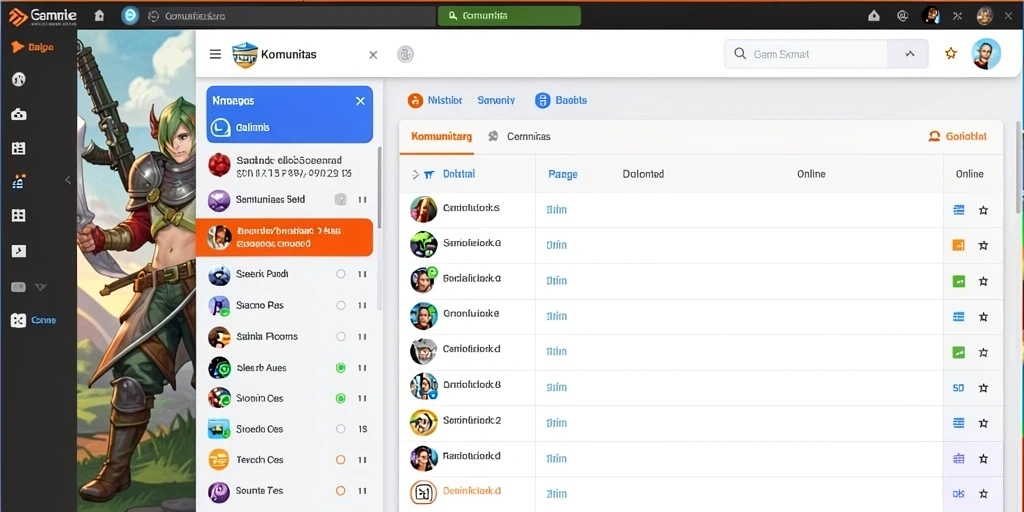Open the green Komunita tab in top bar

509,16
